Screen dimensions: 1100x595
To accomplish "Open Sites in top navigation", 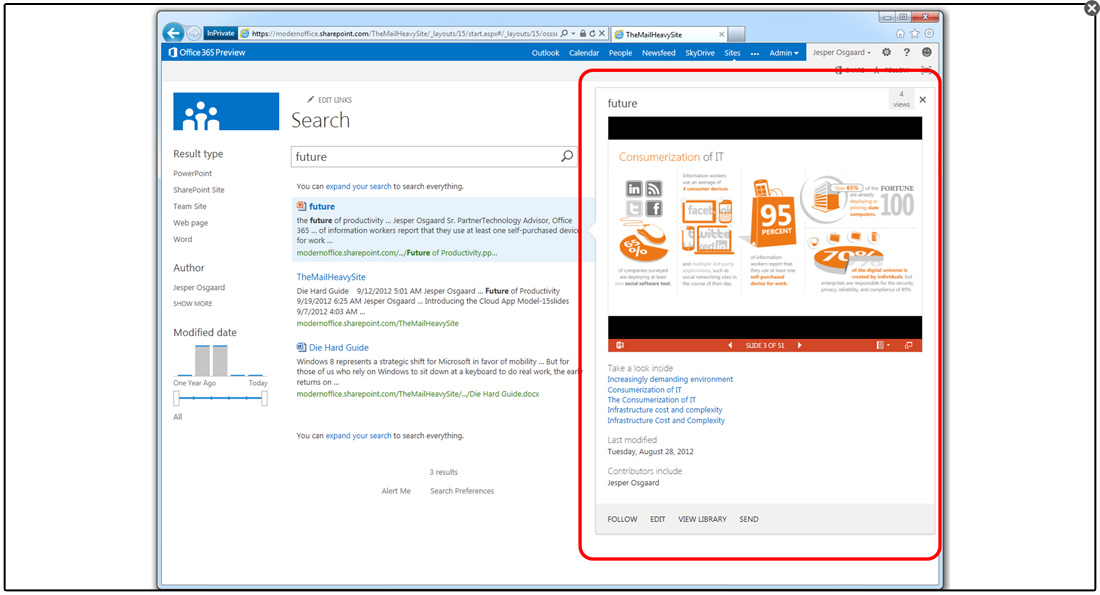I will point(732,53).
